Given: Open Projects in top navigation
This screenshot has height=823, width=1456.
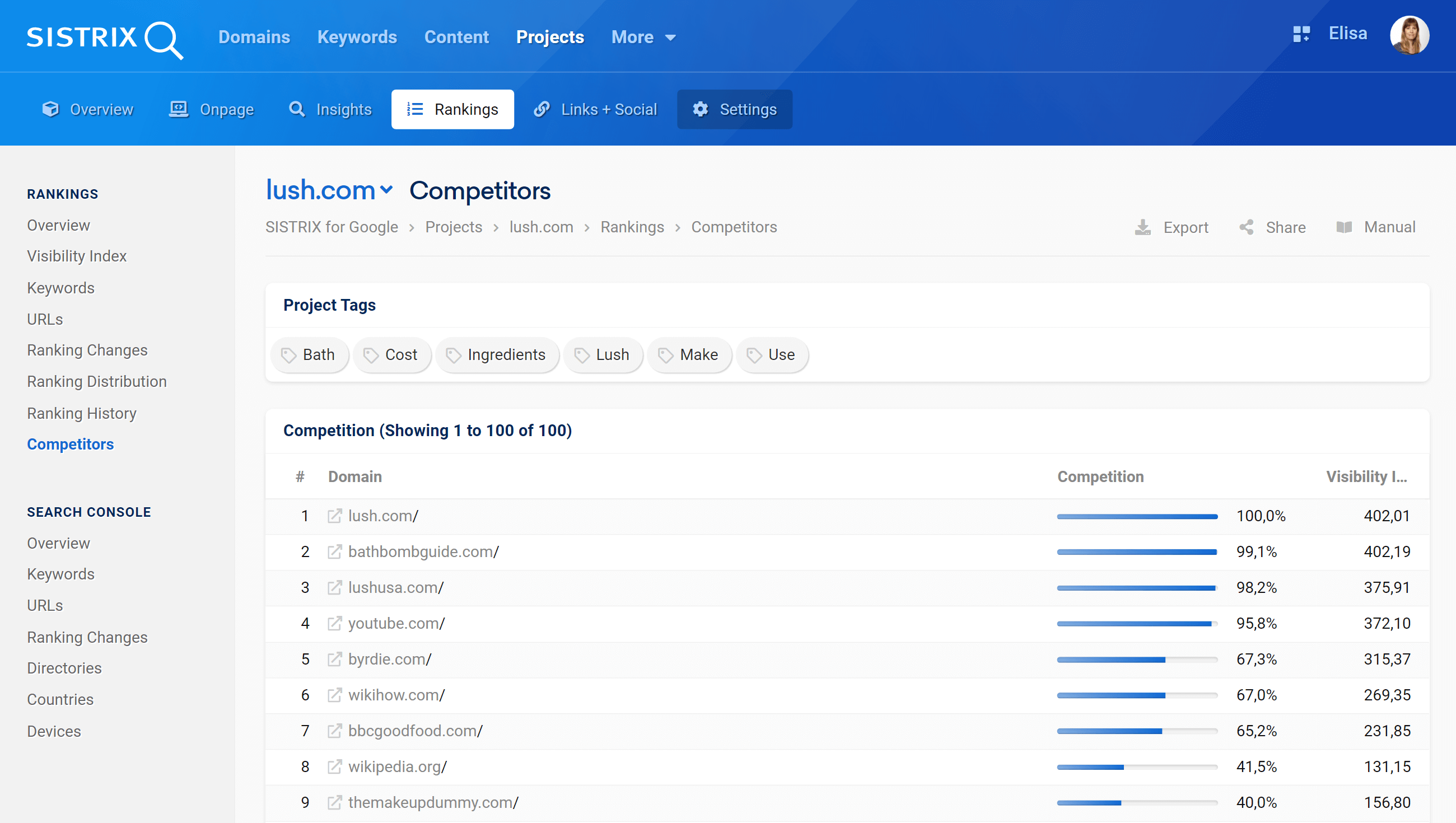Looking at the screenshot, I should pyautogui.click(x=550, y=38).
